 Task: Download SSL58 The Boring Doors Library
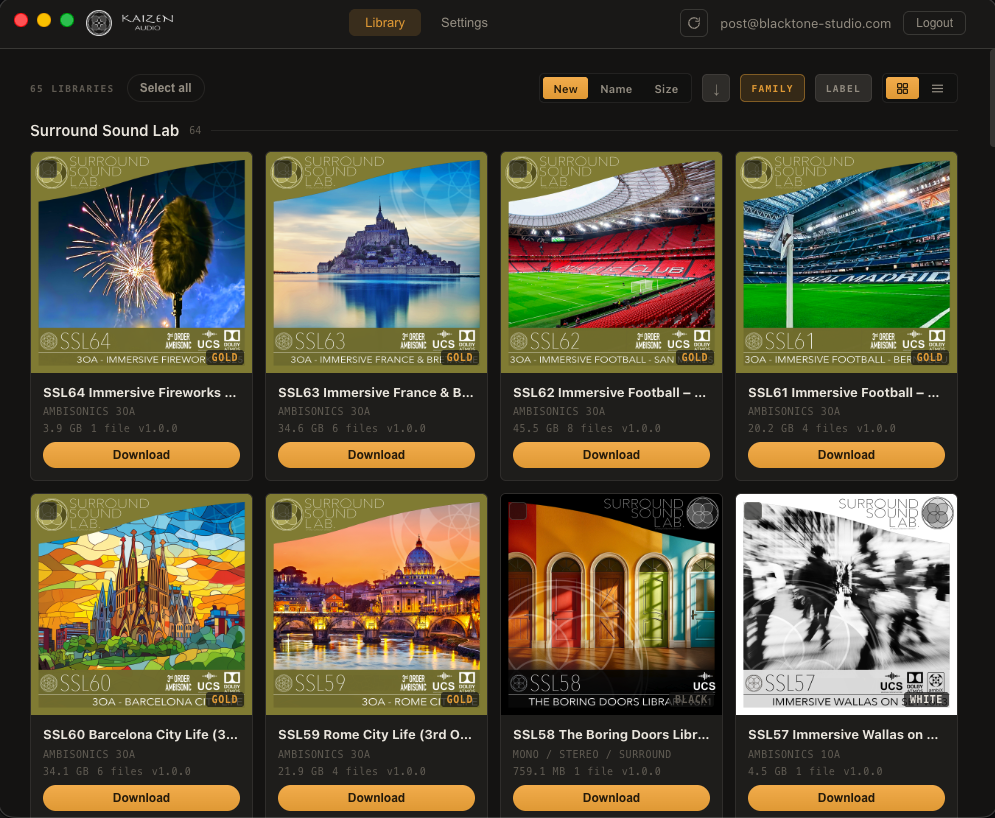[611, 798]
